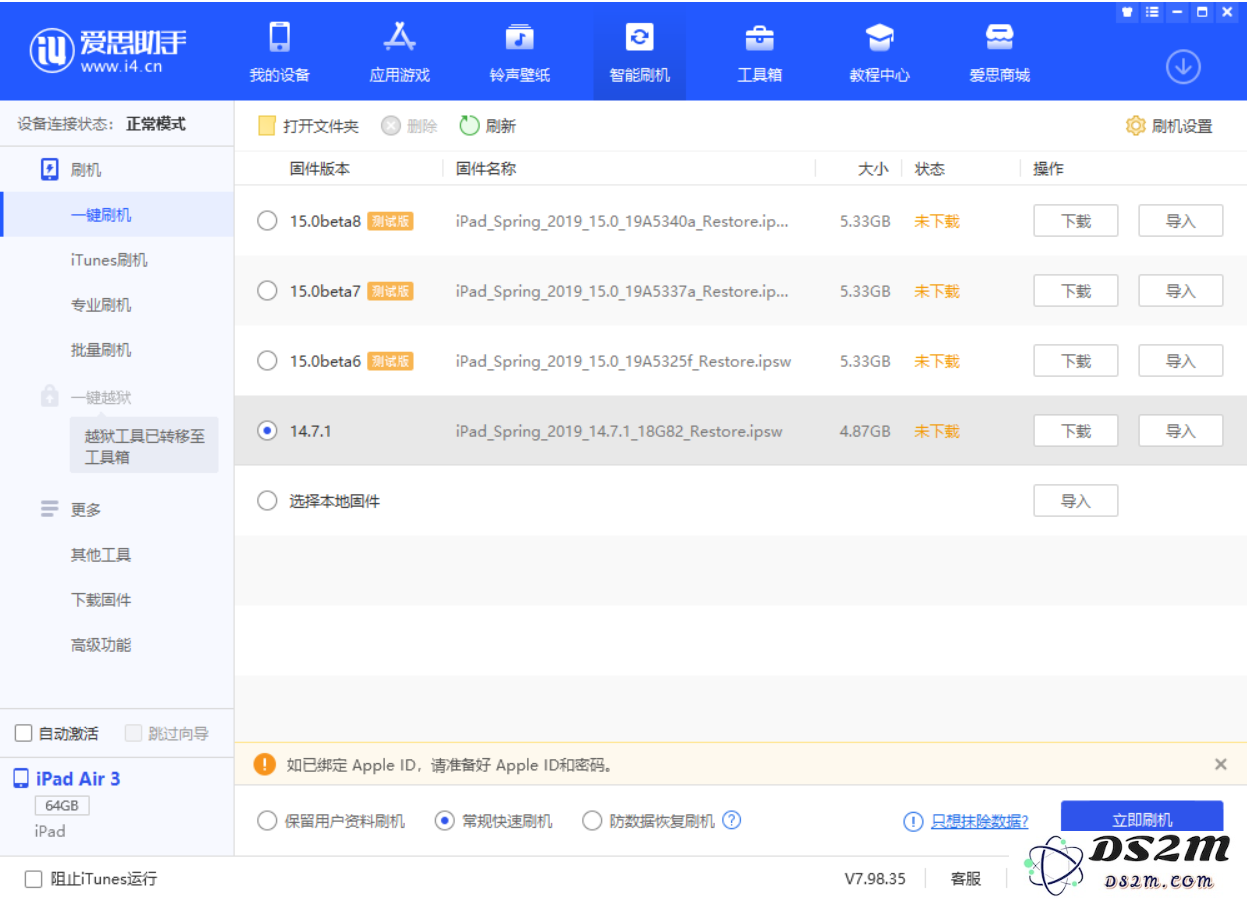Import firmware for 14.7.1 row
1247x899 pixels.
(1180, 431)
